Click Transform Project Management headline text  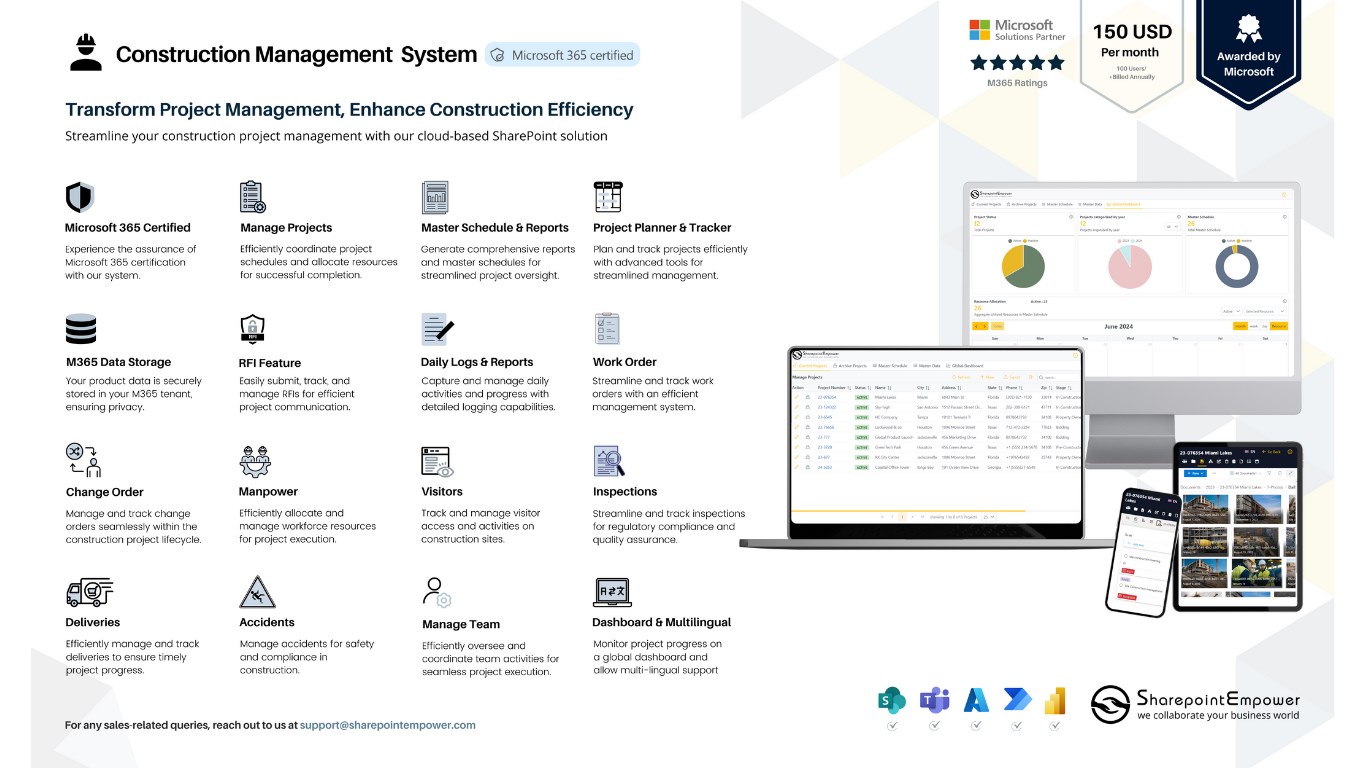[349, 109]
